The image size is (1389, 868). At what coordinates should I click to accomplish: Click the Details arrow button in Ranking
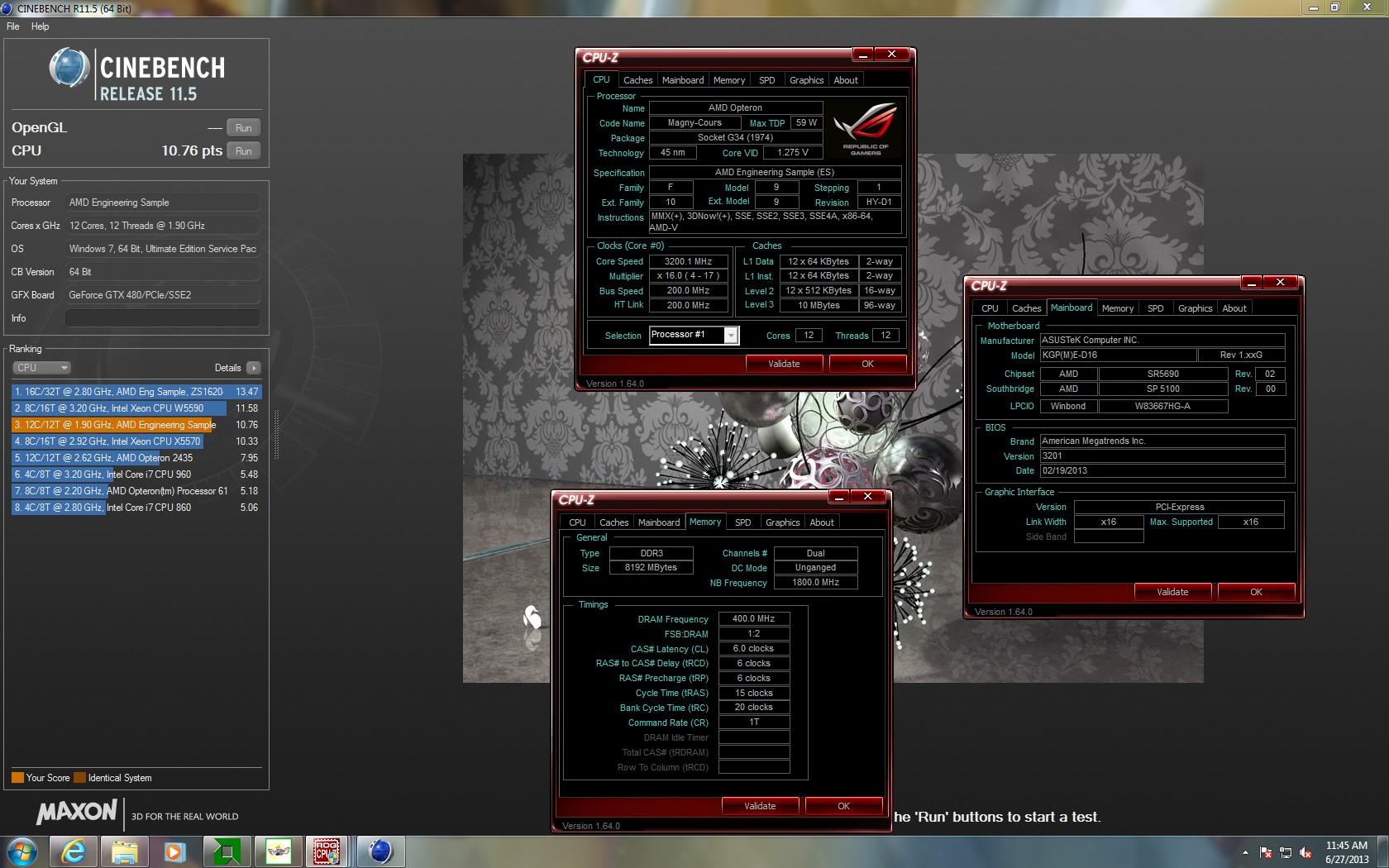point(253,368)
